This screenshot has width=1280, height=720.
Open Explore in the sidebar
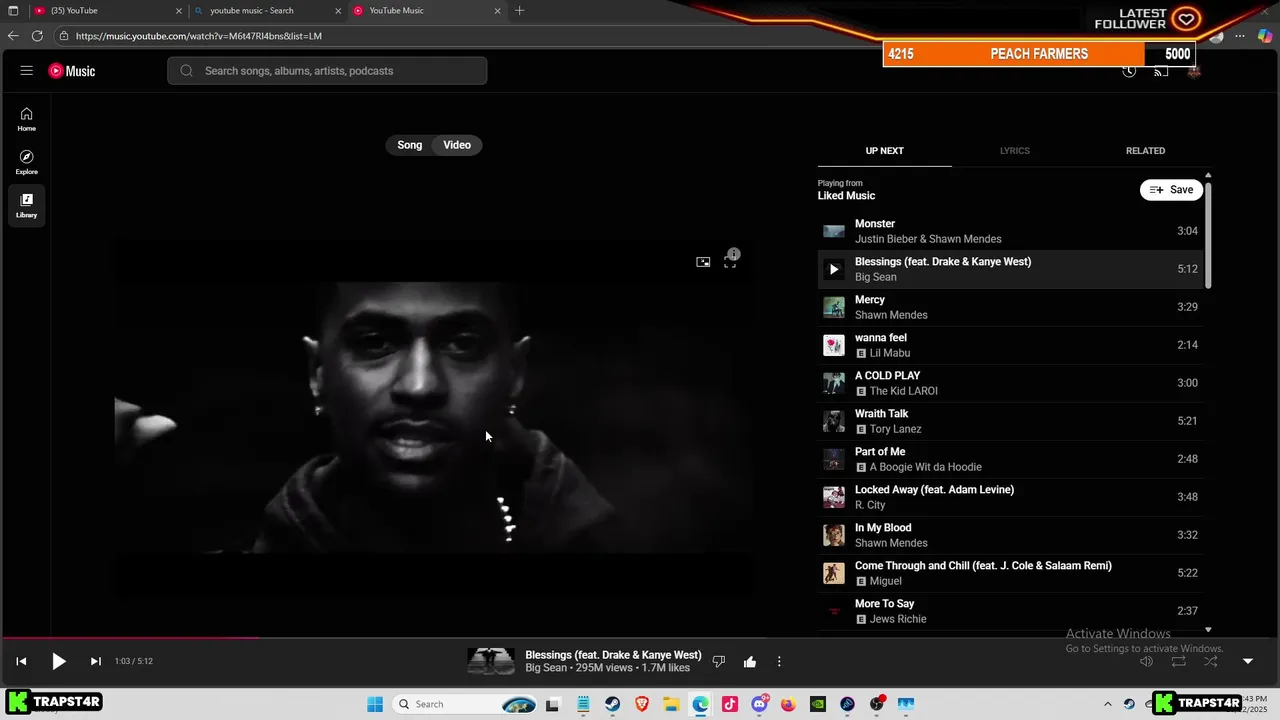[27, 162]
